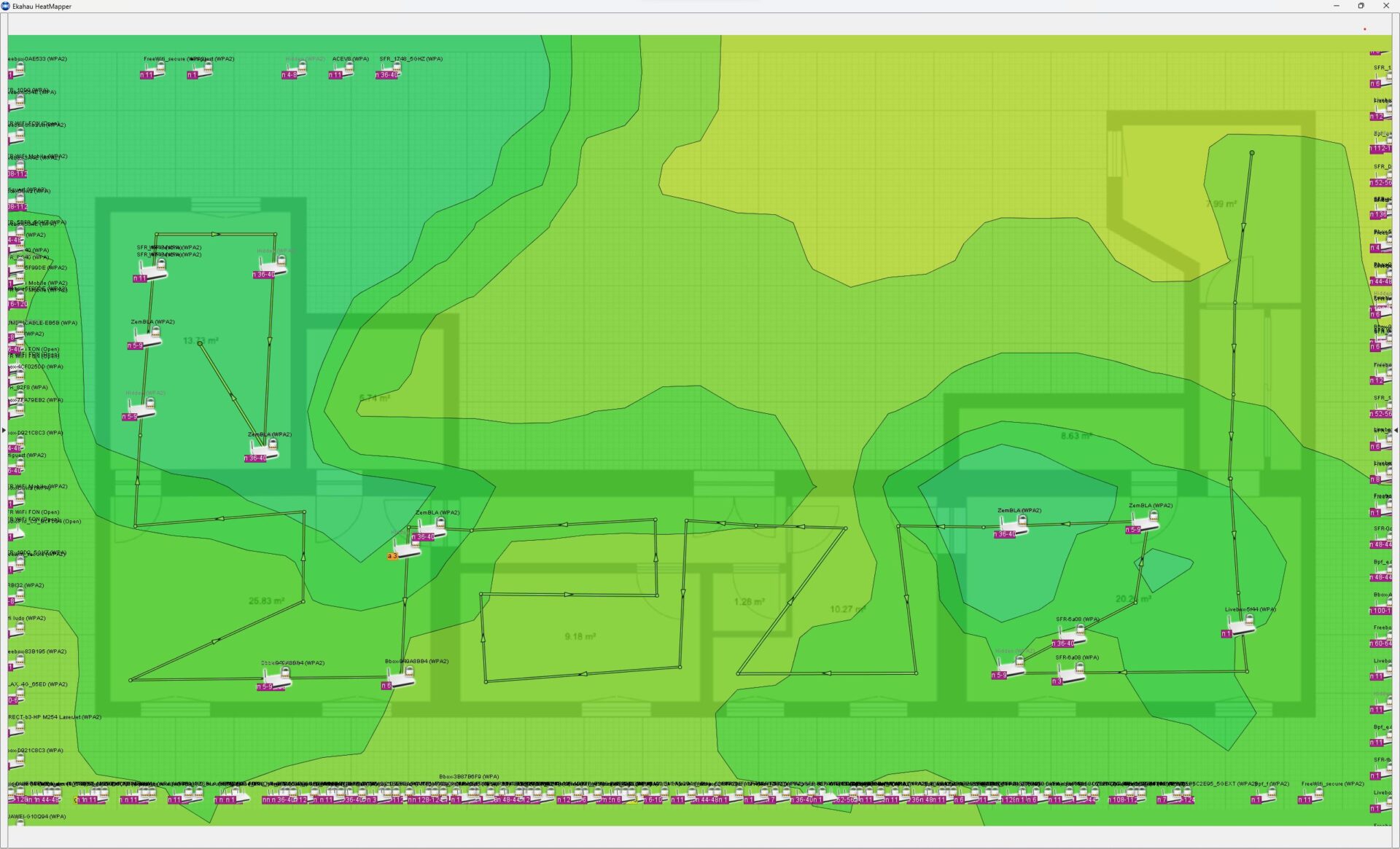Screen dimensions: 1400x849
Task: Pick the Hidden access point tagged n 4-8
Action: tap(296, 70)
